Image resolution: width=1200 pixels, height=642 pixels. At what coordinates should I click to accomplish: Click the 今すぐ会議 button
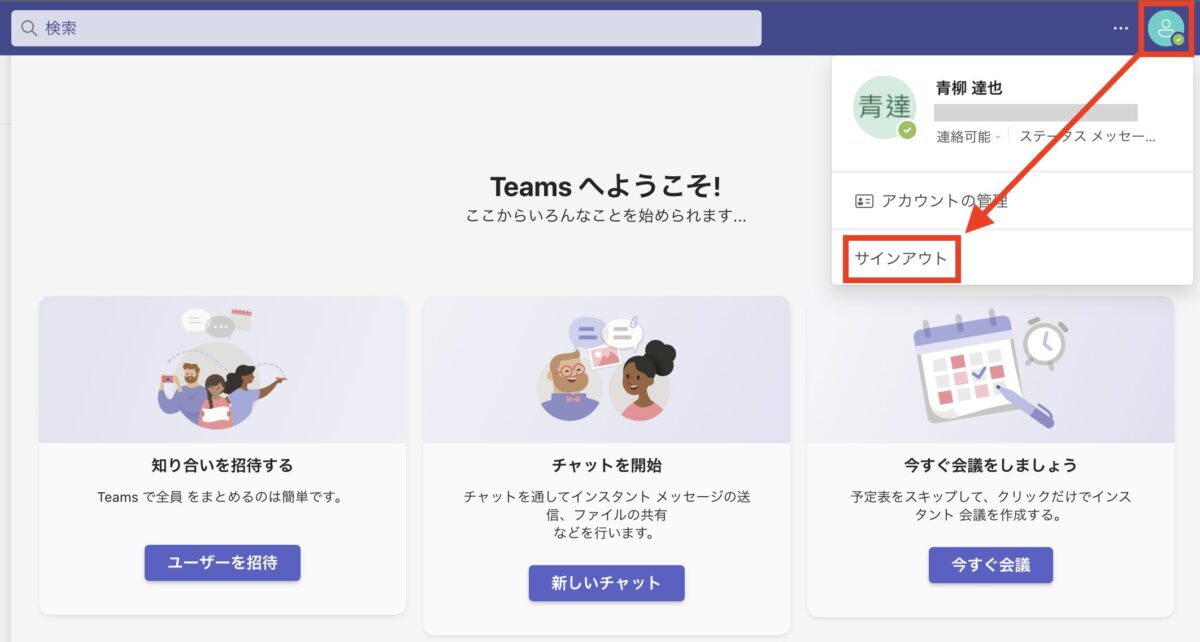pyautogui.click(x=990, y=564)
